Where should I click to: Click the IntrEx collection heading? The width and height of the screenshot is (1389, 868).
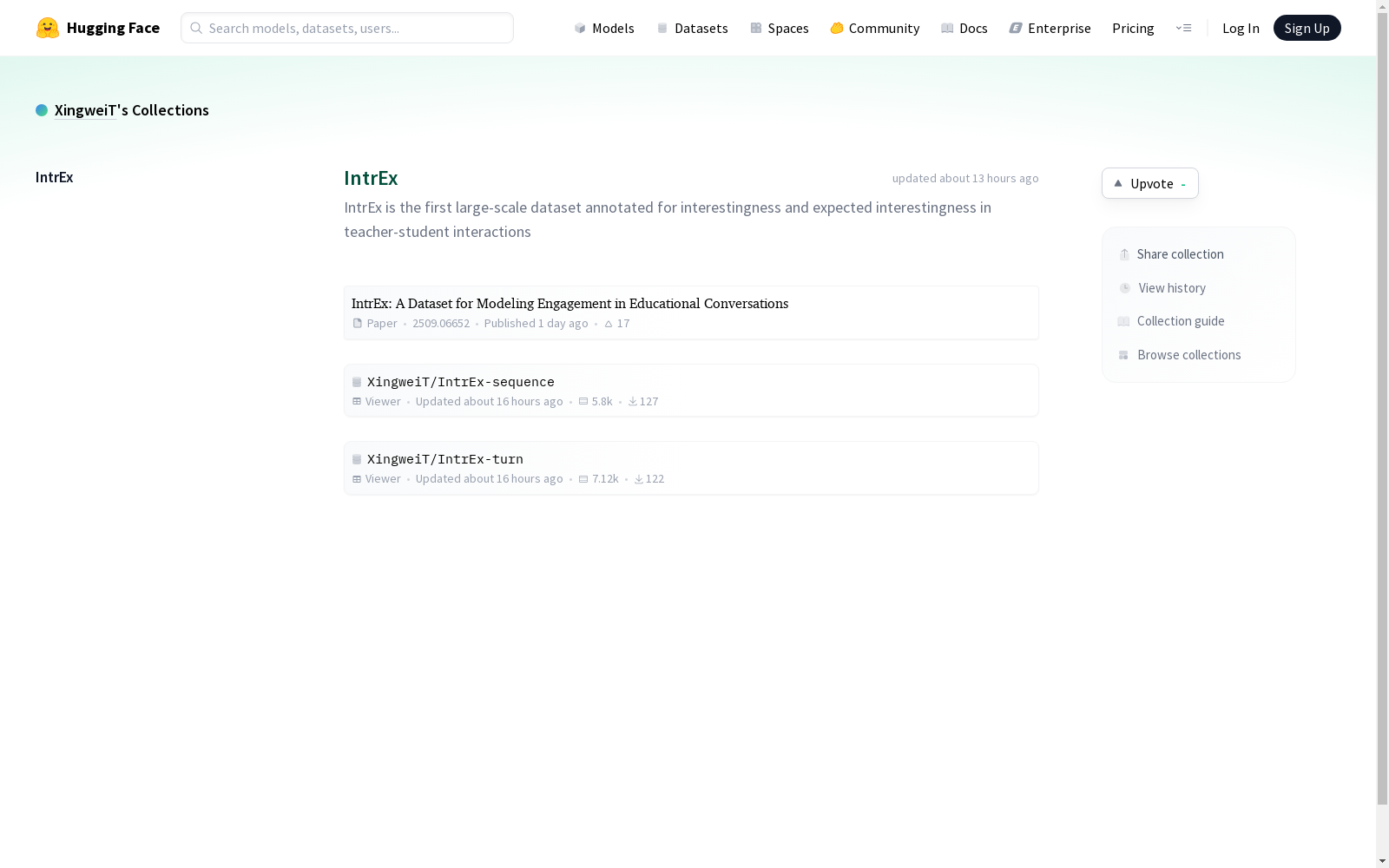(x=371, y=178)
